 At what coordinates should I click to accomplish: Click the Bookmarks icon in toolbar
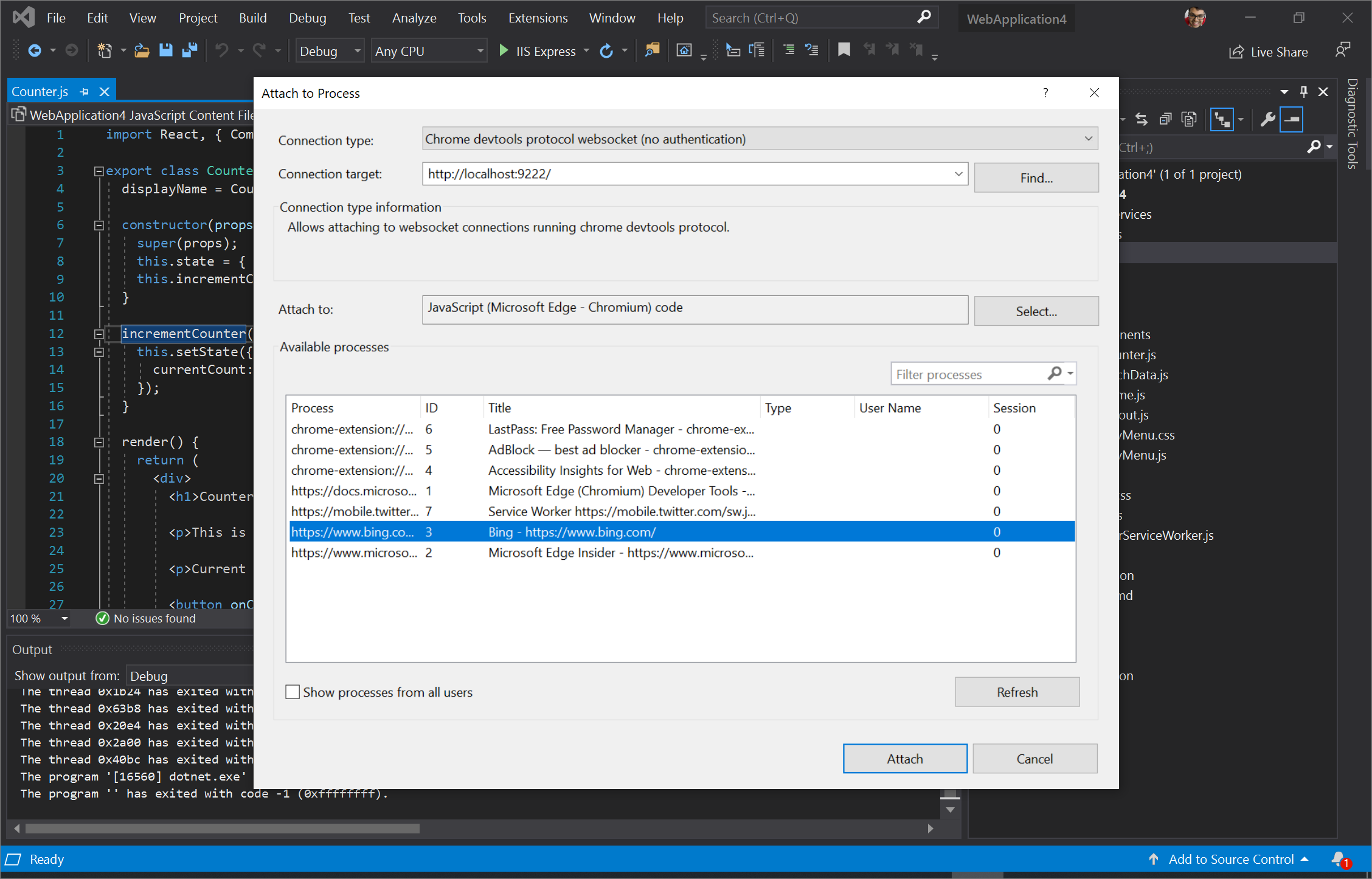click(x=844, y=51)
